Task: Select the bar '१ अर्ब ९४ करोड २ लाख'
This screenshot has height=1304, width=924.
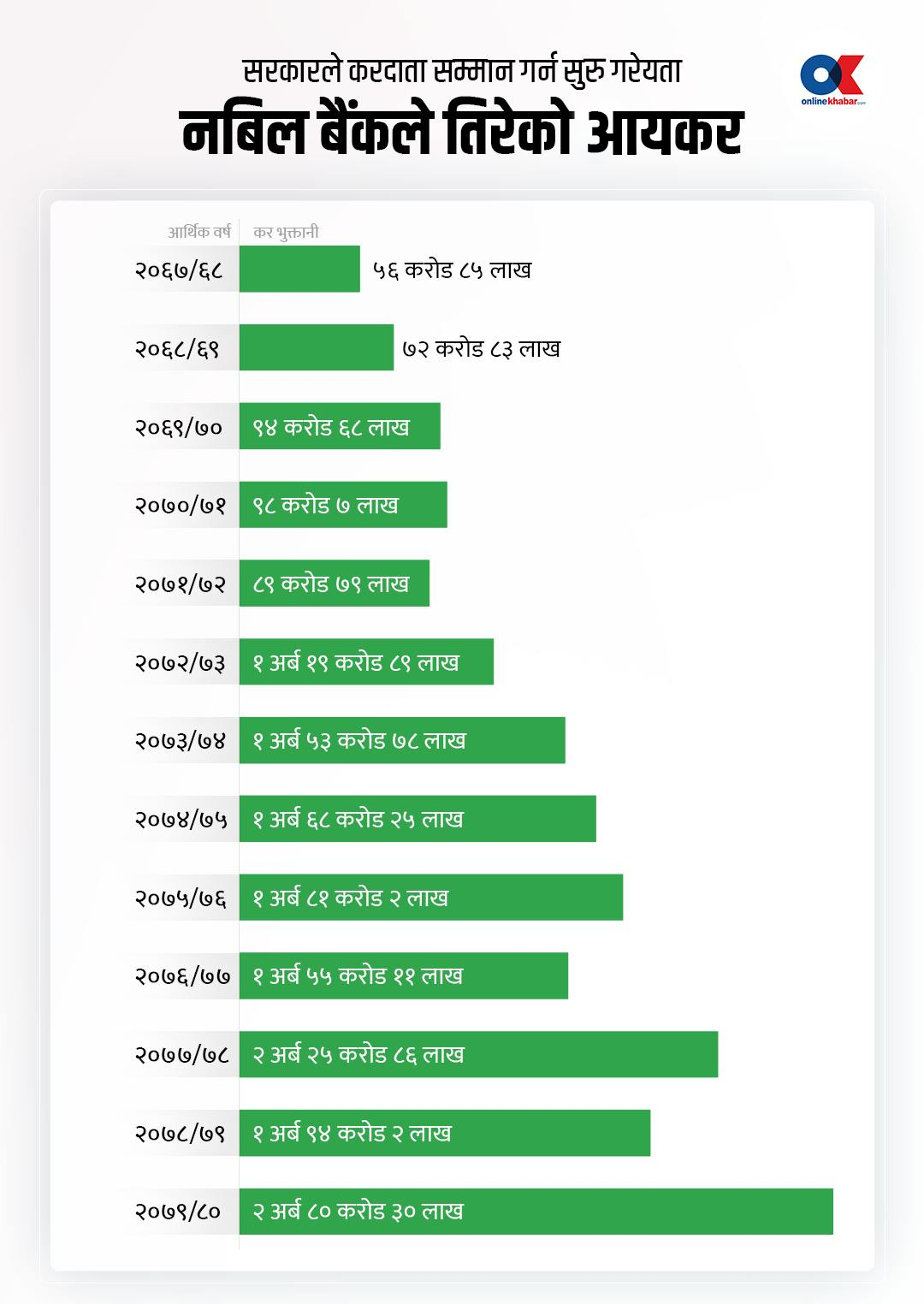Action: pos(445,1133)
